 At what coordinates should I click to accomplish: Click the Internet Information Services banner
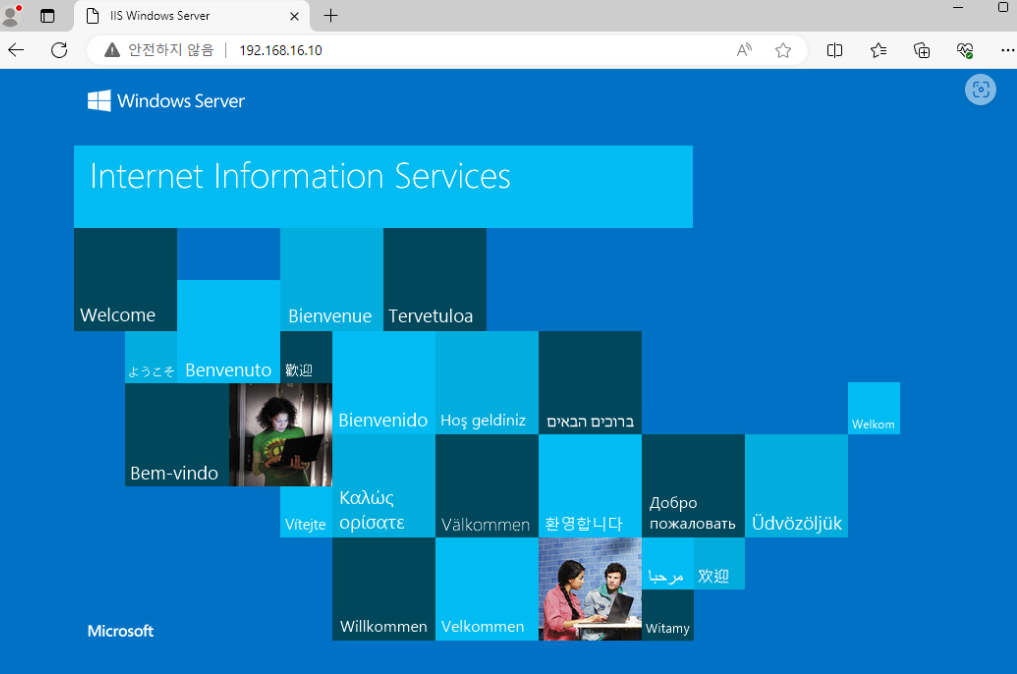(x=383, y=186)
